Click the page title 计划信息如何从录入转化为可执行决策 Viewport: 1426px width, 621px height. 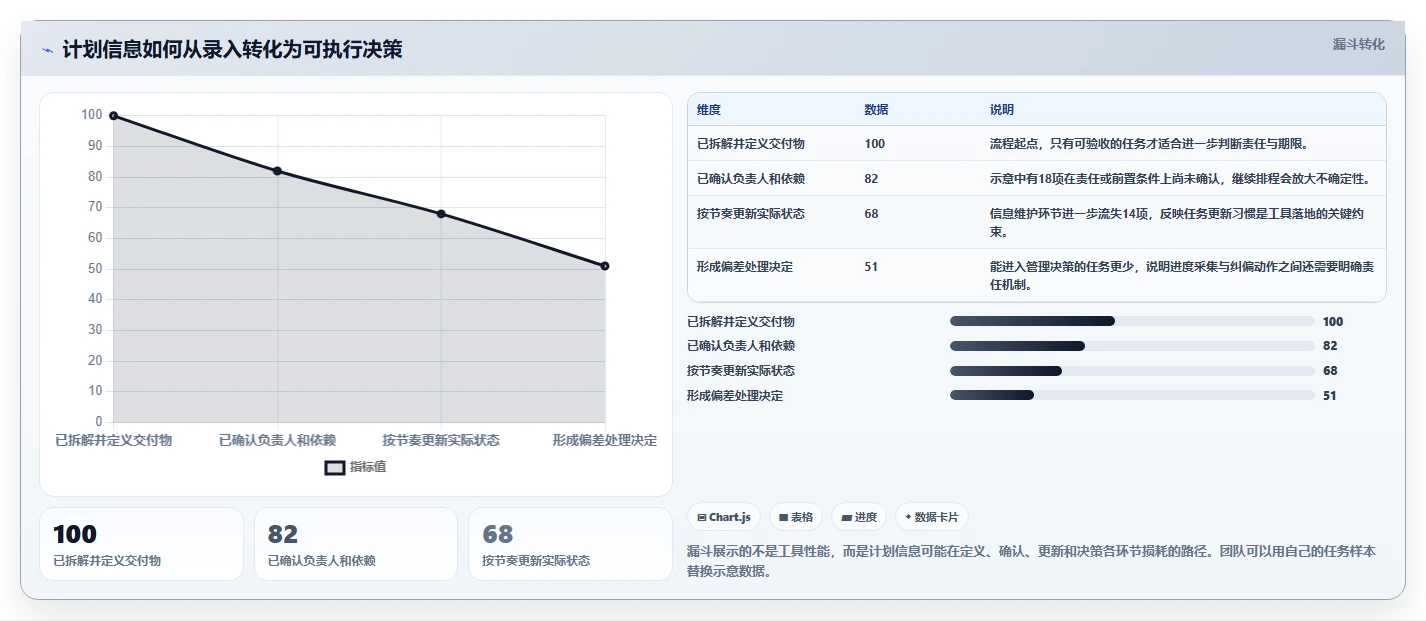232,50
